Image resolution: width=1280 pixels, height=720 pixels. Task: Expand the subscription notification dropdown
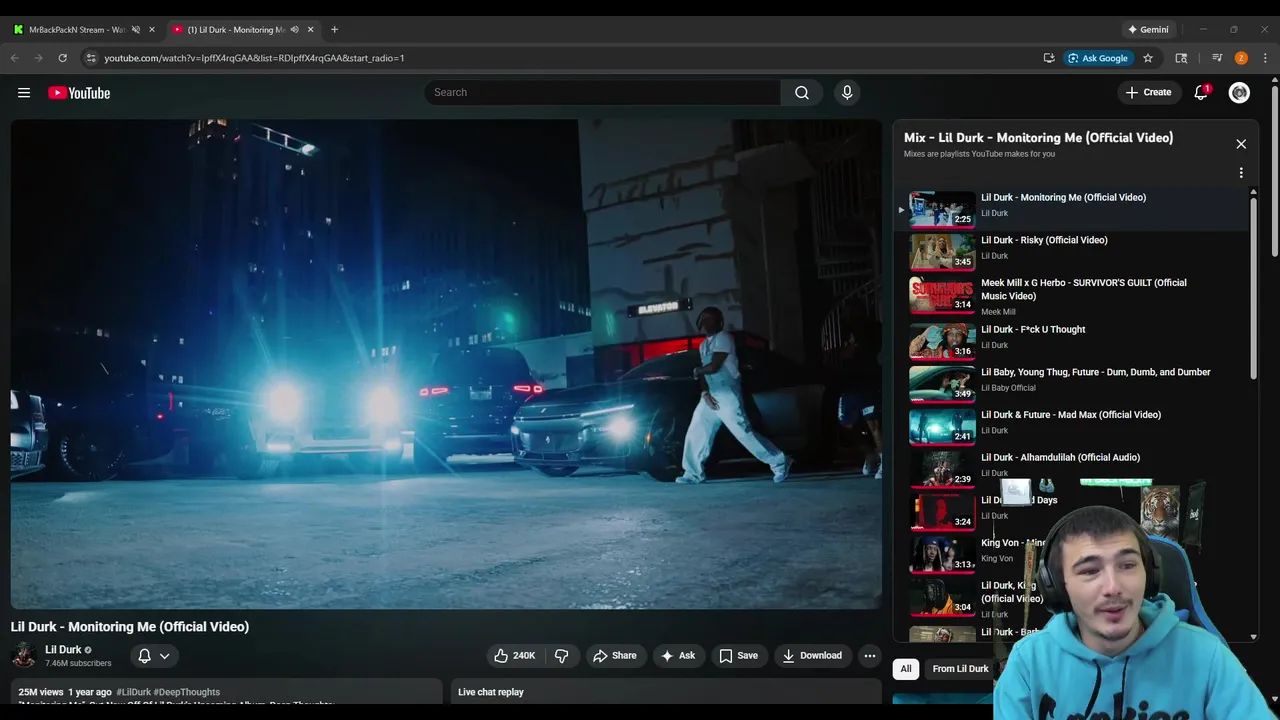point(154,656)
